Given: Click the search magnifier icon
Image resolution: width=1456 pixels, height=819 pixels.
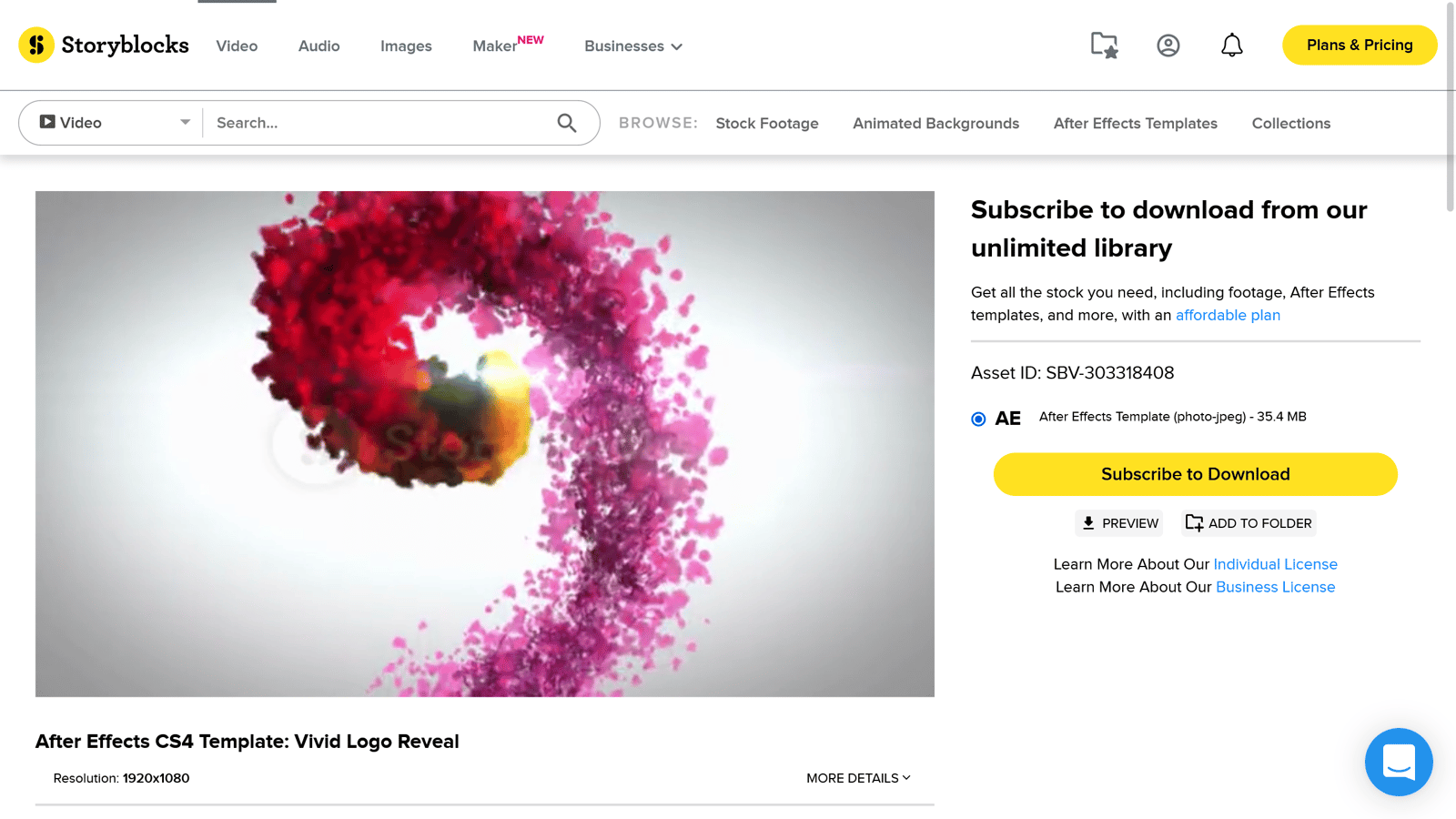Looking at the screenshot, I should (x=567, y=122).
